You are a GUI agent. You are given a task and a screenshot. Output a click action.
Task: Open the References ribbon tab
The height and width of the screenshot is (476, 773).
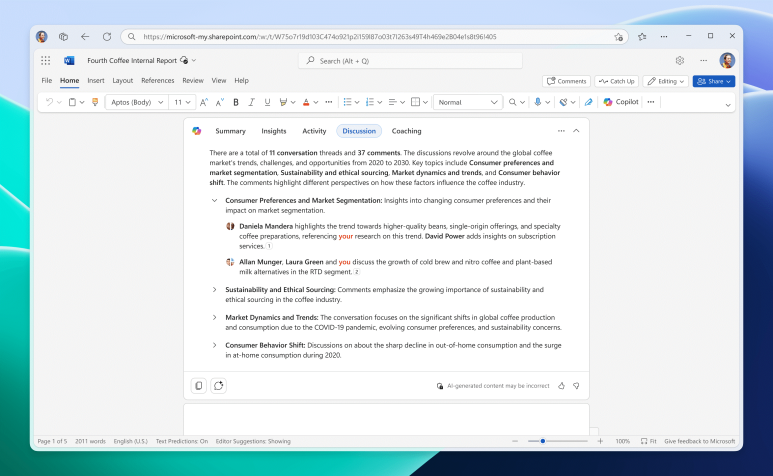(x=157, y=80)
